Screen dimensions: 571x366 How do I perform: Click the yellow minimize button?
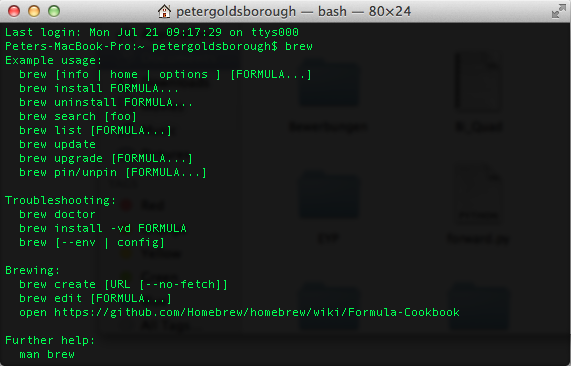pyautogui.click(x=34, y=11)
